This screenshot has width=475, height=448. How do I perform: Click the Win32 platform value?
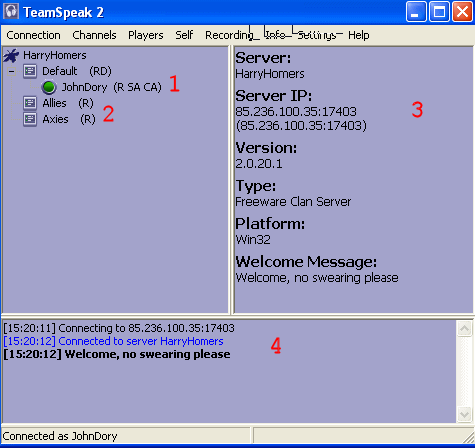253,240
